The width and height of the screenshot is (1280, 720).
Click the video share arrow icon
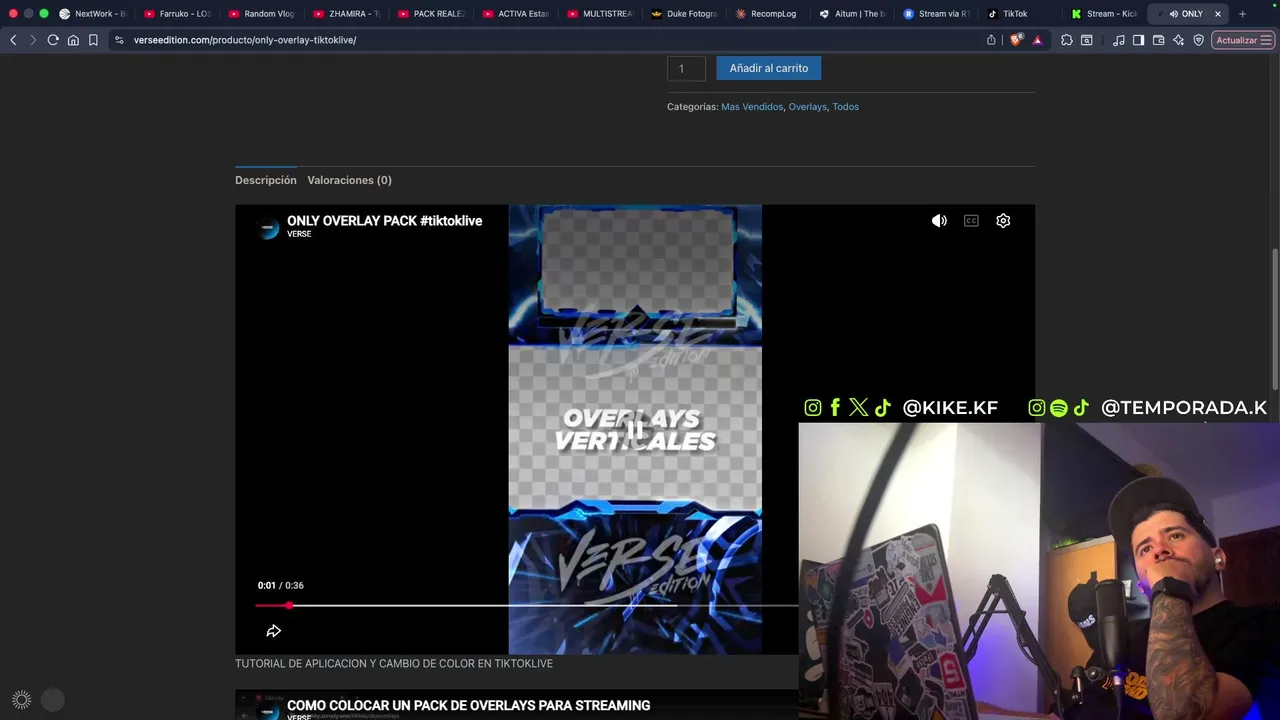[273, 631]
